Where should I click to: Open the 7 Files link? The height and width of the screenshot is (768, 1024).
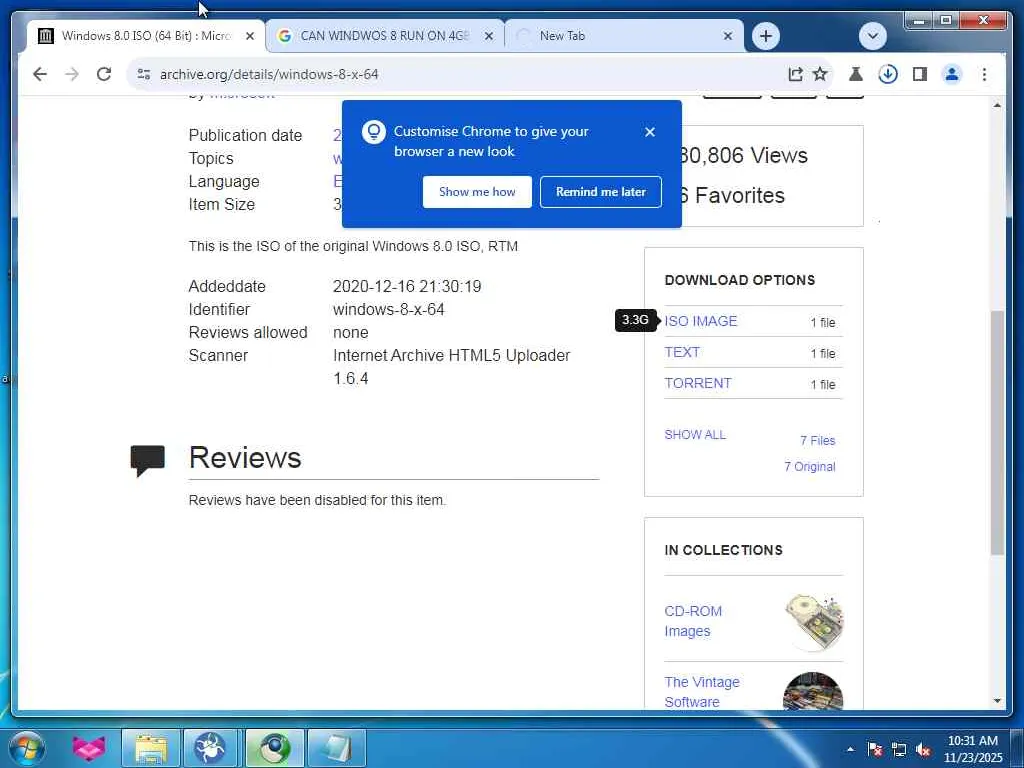(818, 441)
